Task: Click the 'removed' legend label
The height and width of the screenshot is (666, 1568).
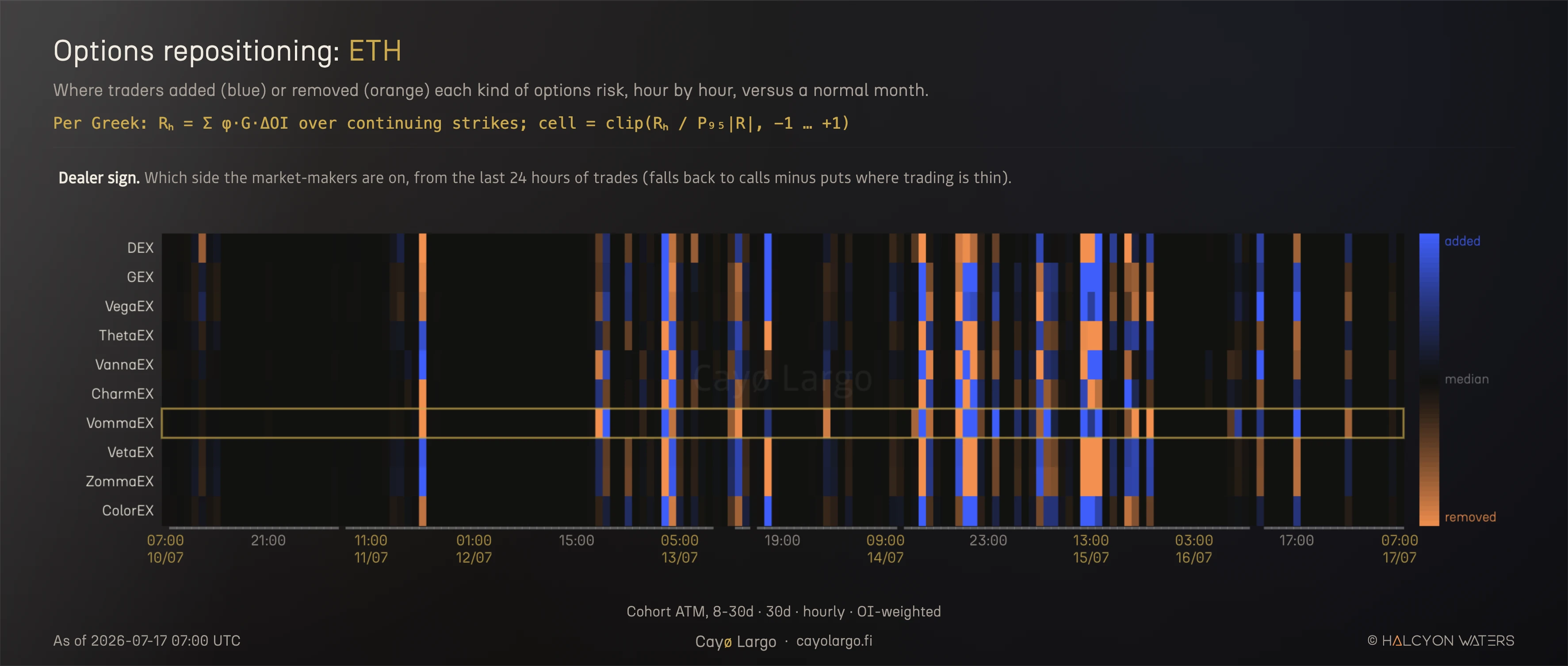Action: [x=1470, y=517]
